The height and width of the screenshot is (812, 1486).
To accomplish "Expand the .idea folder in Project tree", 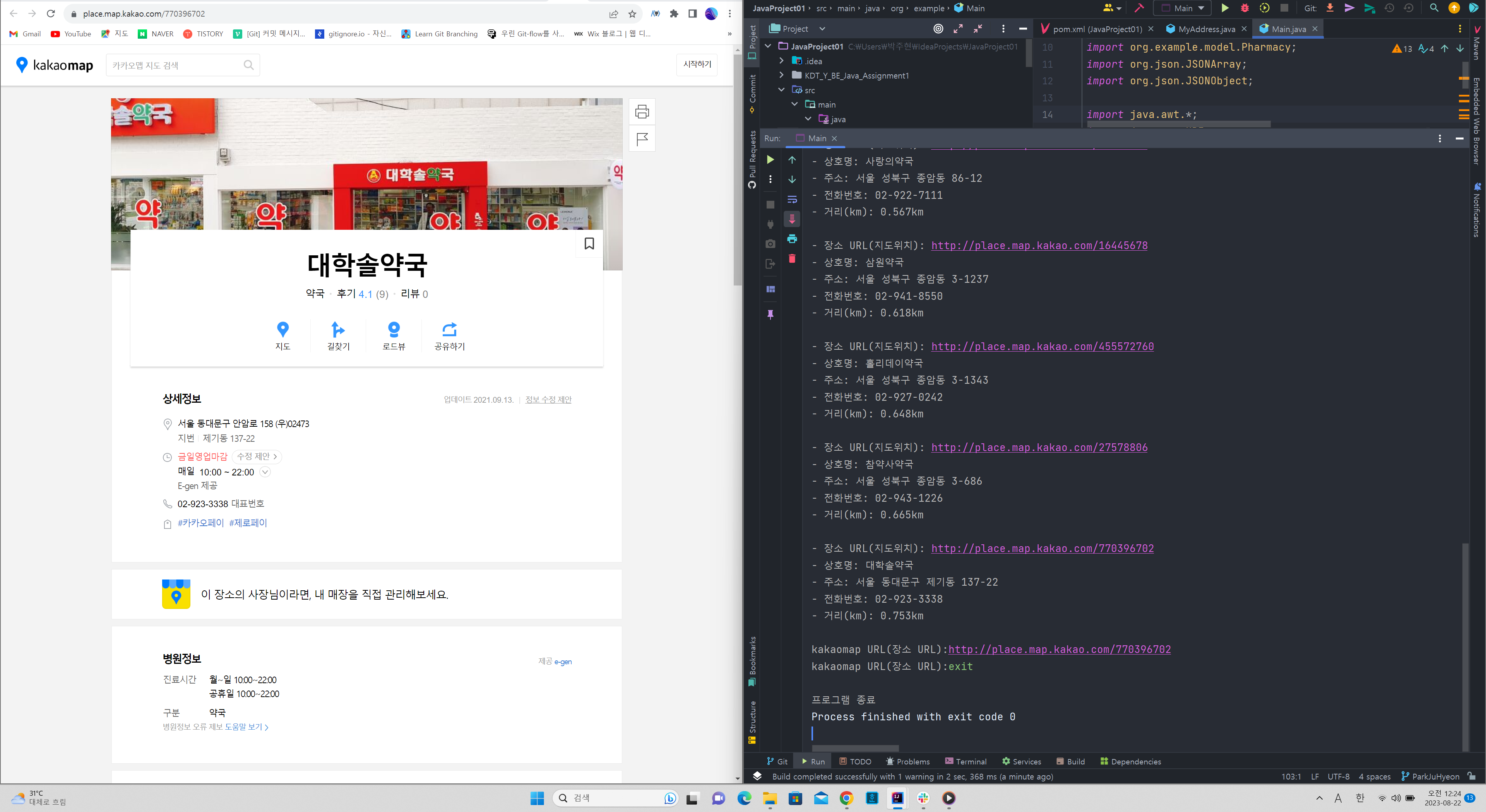I will pos(782,61).
